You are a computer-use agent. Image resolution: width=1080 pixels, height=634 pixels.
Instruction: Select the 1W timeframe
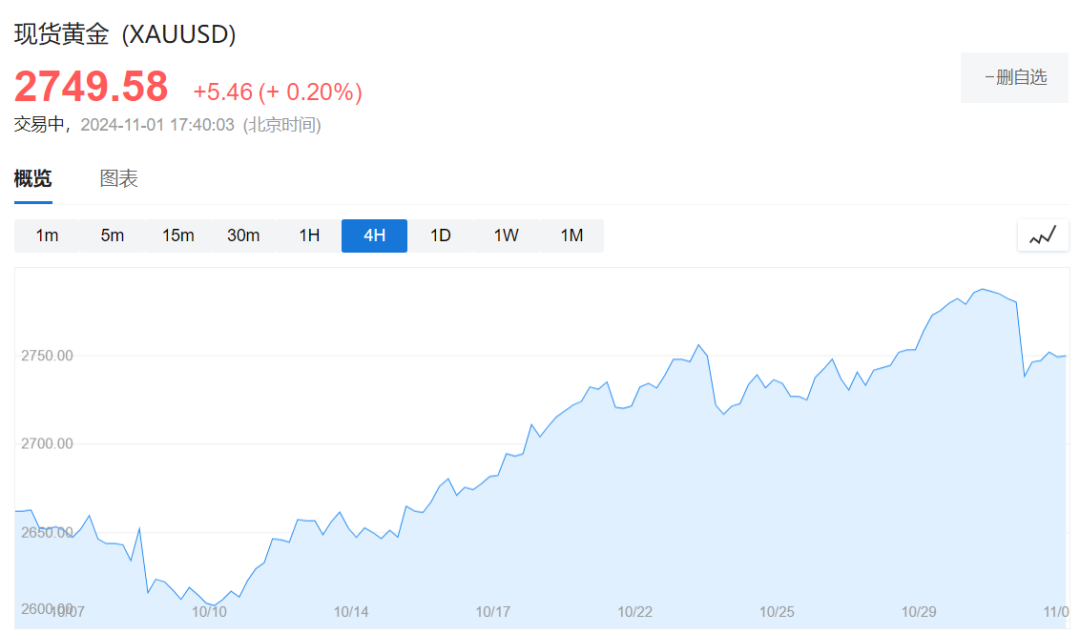506,236
